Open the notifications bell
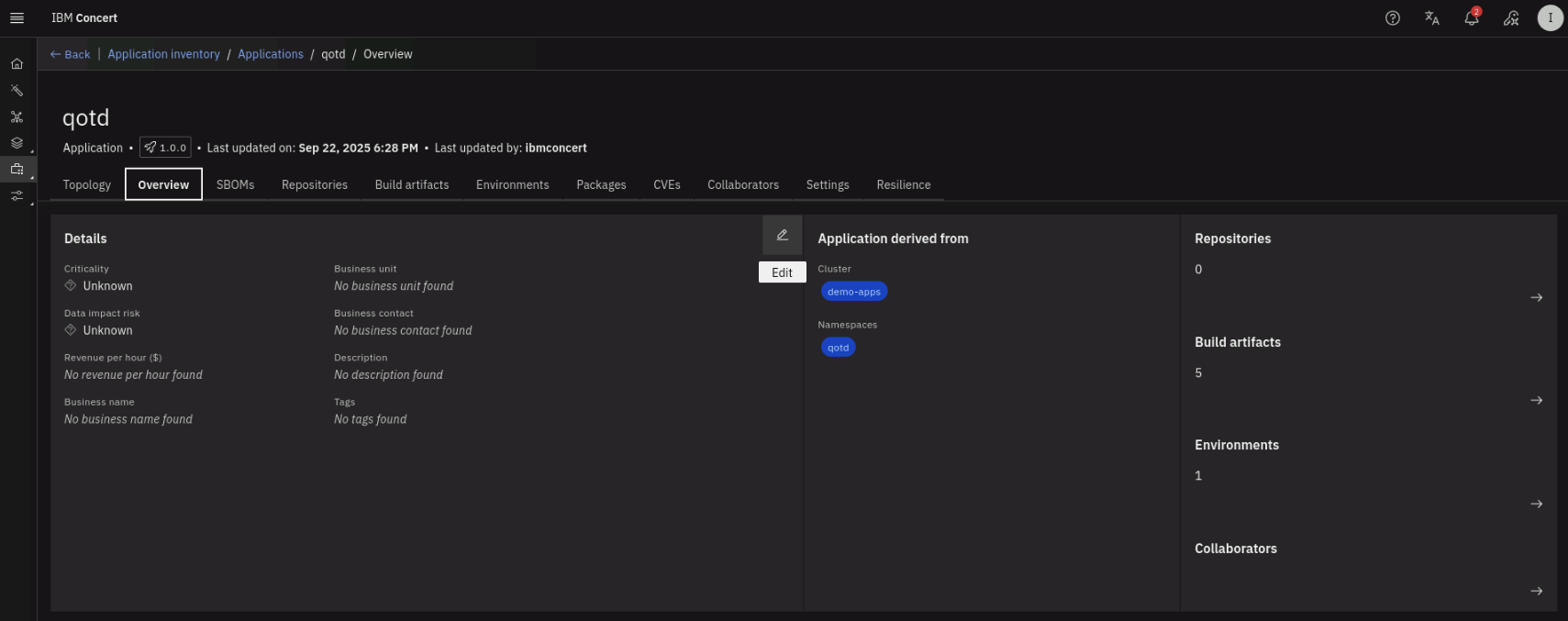The height and width of the screenshot is (621, 1568). click(1471, 18)
